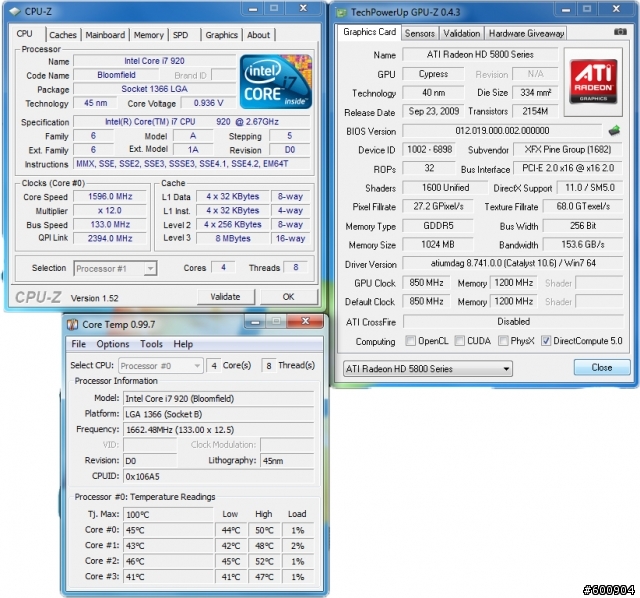
Task: Open the Processor #1 selection dropdown in CPU-Z
Action: pos(116,269)
